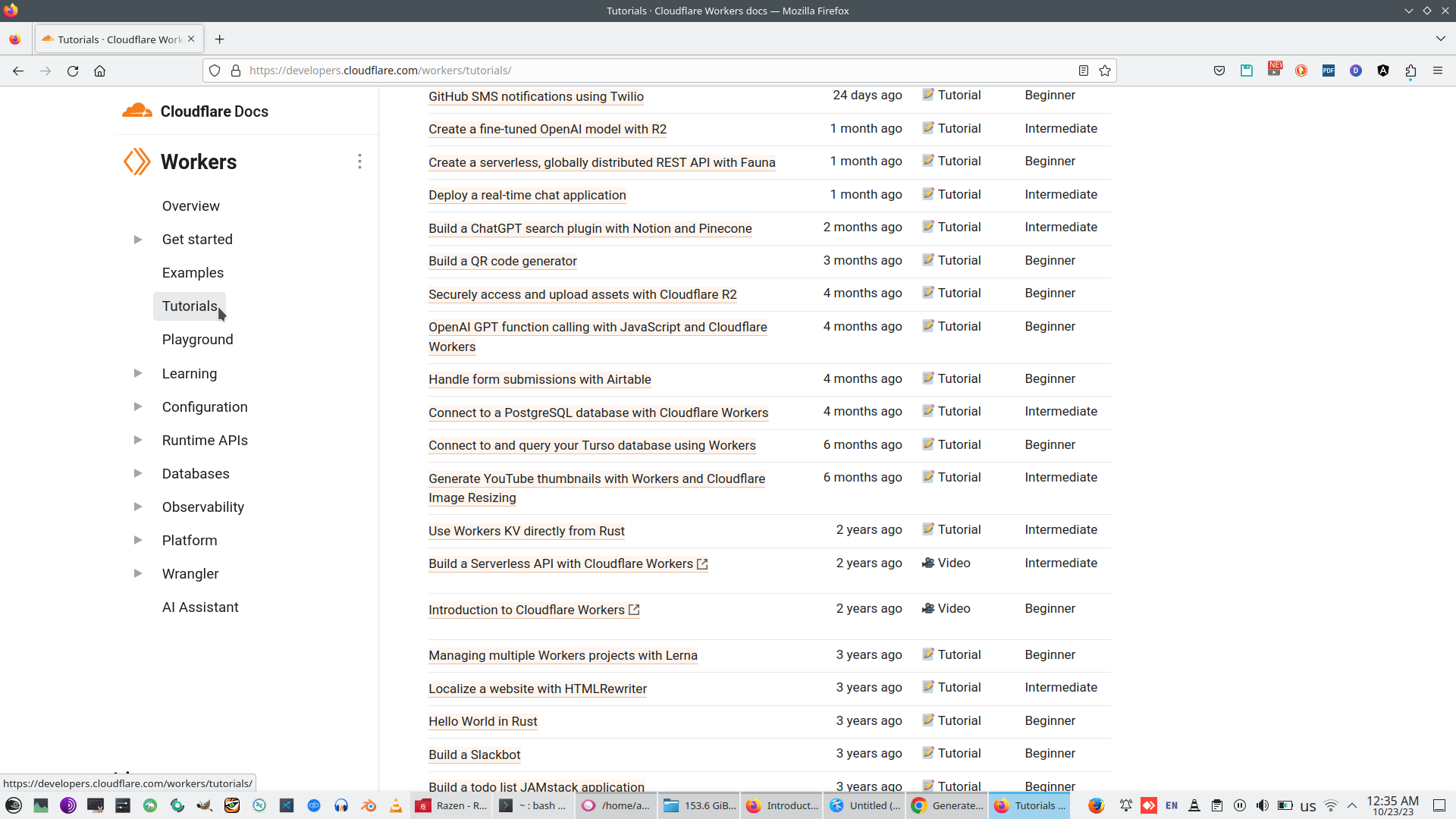Click Save to Pocket icon
The width and height of the screenshot is (1456, 819).
click(1219, 71)
